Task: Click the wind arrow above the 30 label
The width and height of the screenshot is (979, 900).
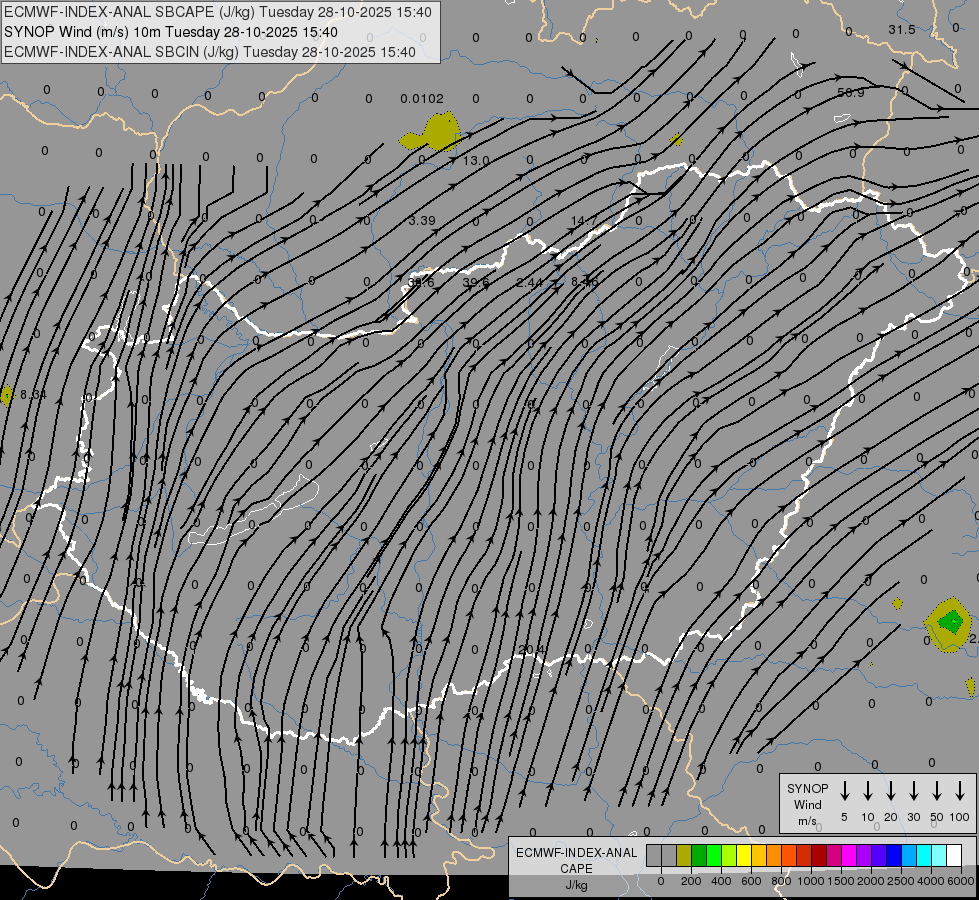Action: [913, 791]
